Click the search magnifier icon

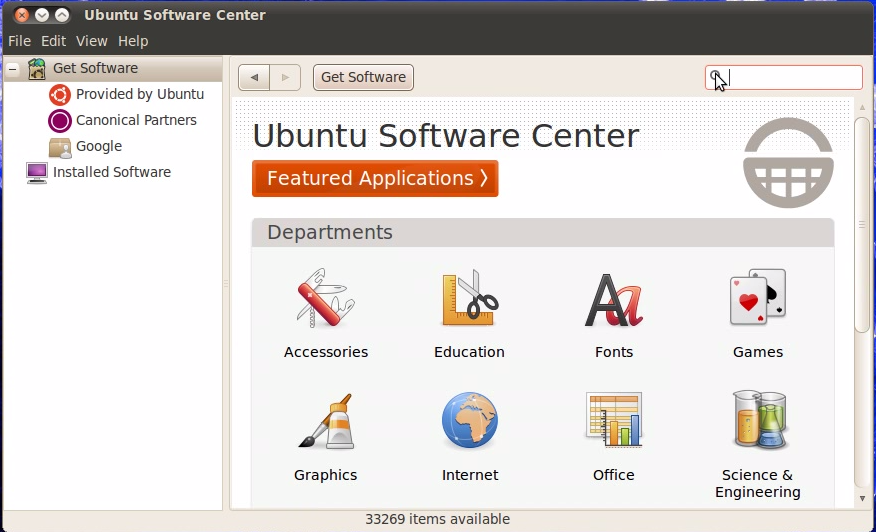click(715, 76)
